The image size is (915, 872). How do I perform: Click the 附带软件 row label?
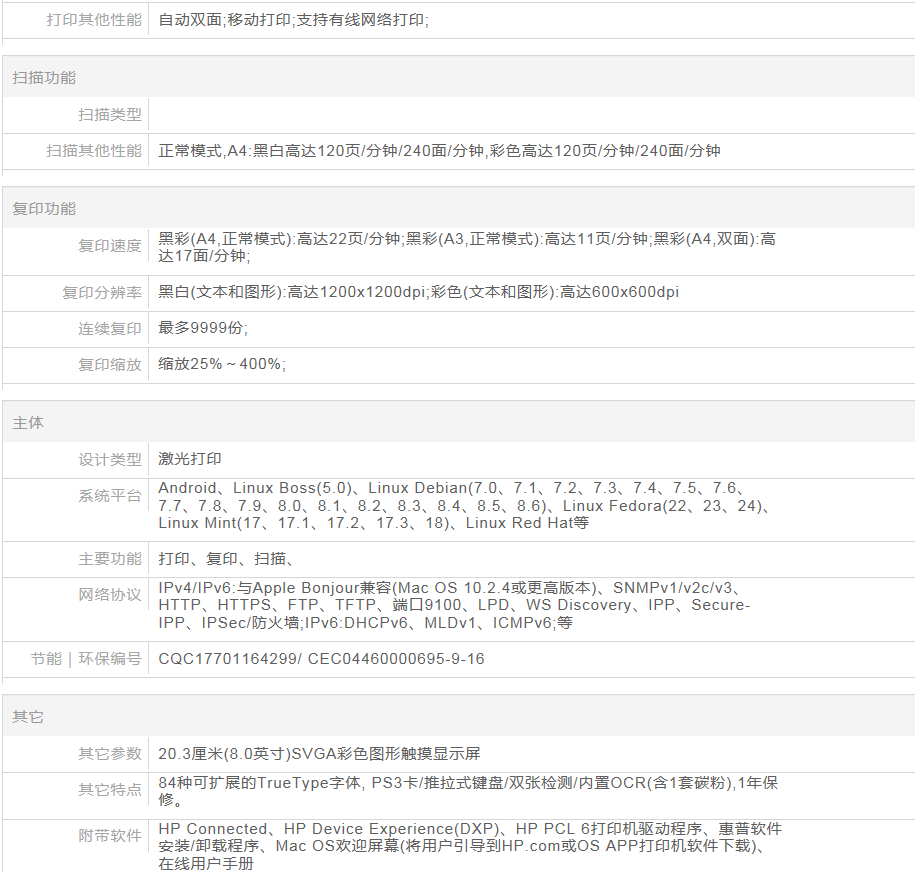pos(110,835)
